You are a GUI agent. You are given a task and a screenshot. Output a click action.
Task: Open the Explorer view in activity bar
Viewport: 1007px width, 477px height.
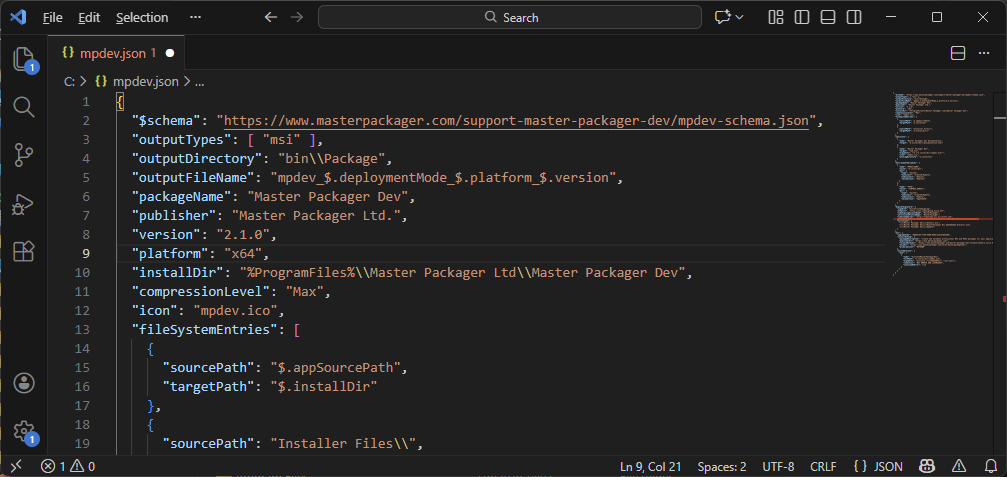[24, 58]
